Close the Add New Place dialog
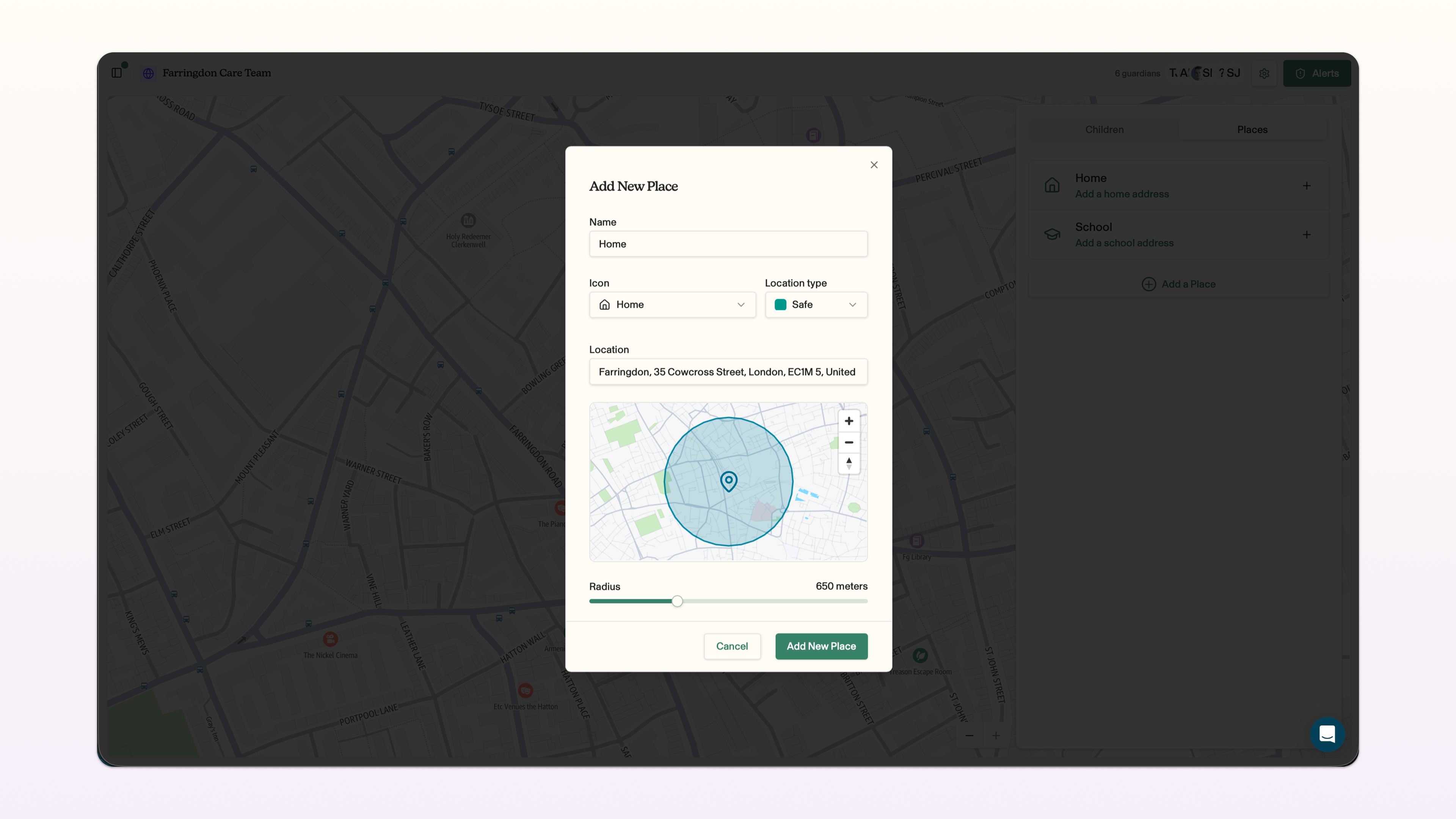1456x819 pixels. [x=874, y=165]
